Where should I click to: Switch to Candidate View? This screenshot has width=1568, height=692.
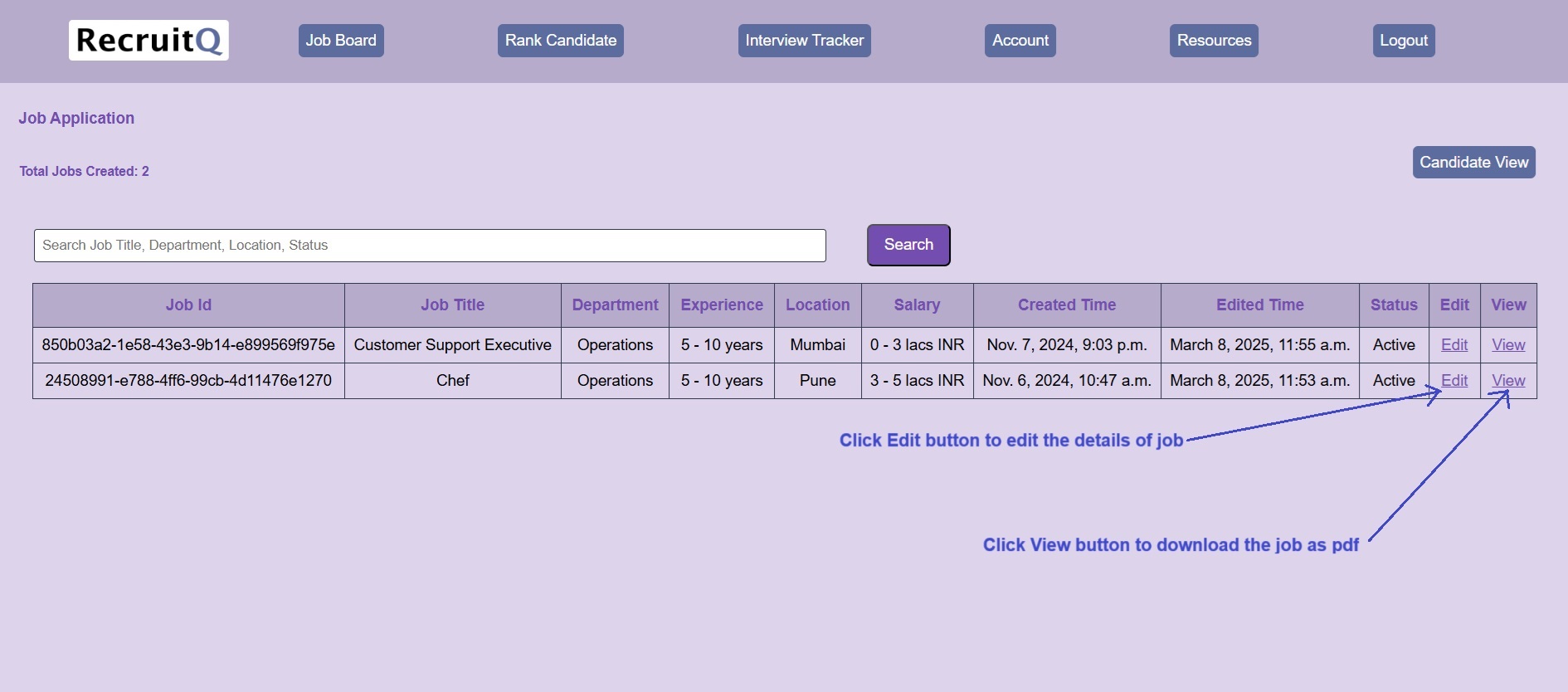(x=1473, y=163)
